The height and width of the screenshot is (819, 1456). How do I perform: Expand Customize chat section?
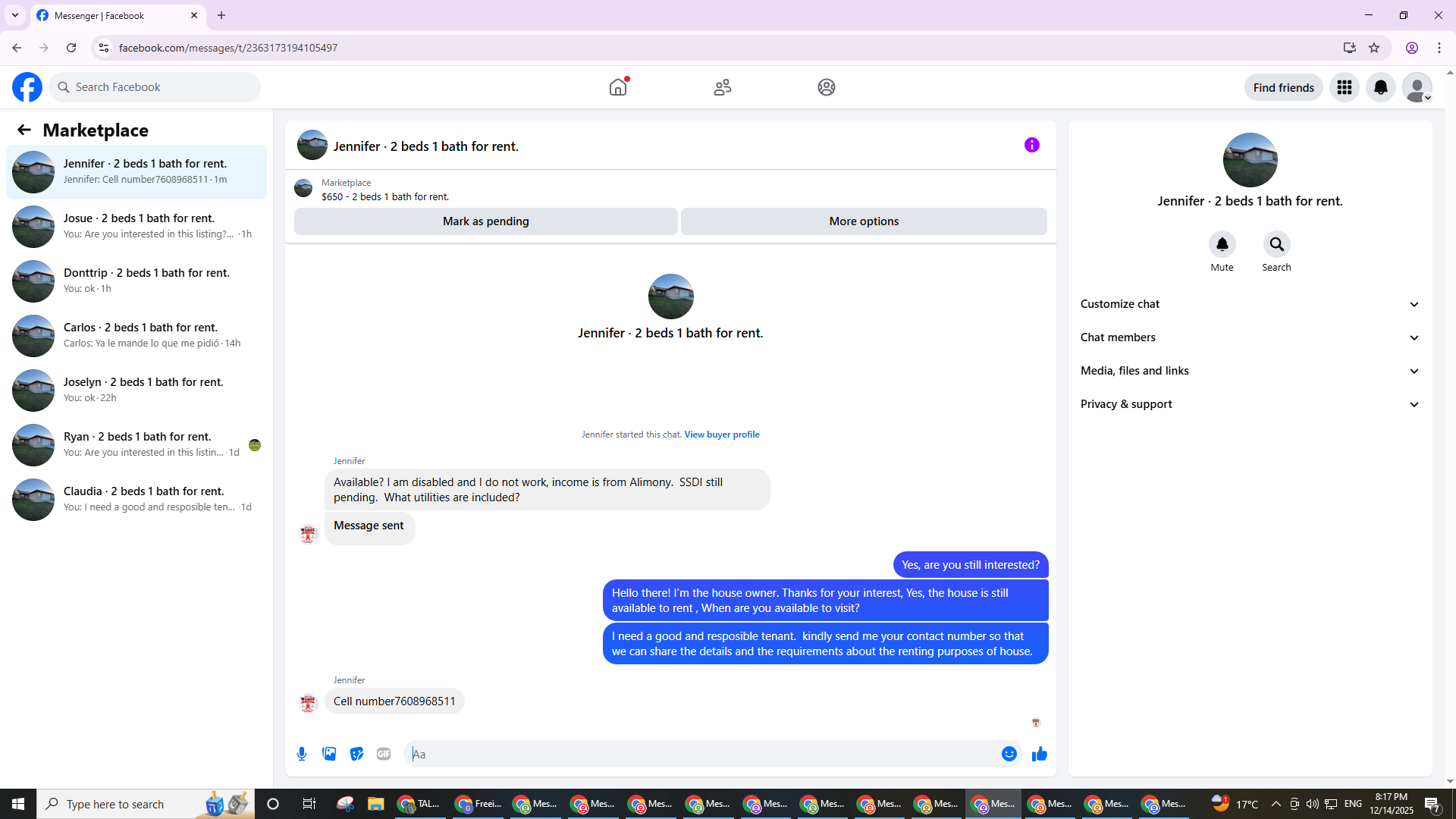pos(1250,304)
